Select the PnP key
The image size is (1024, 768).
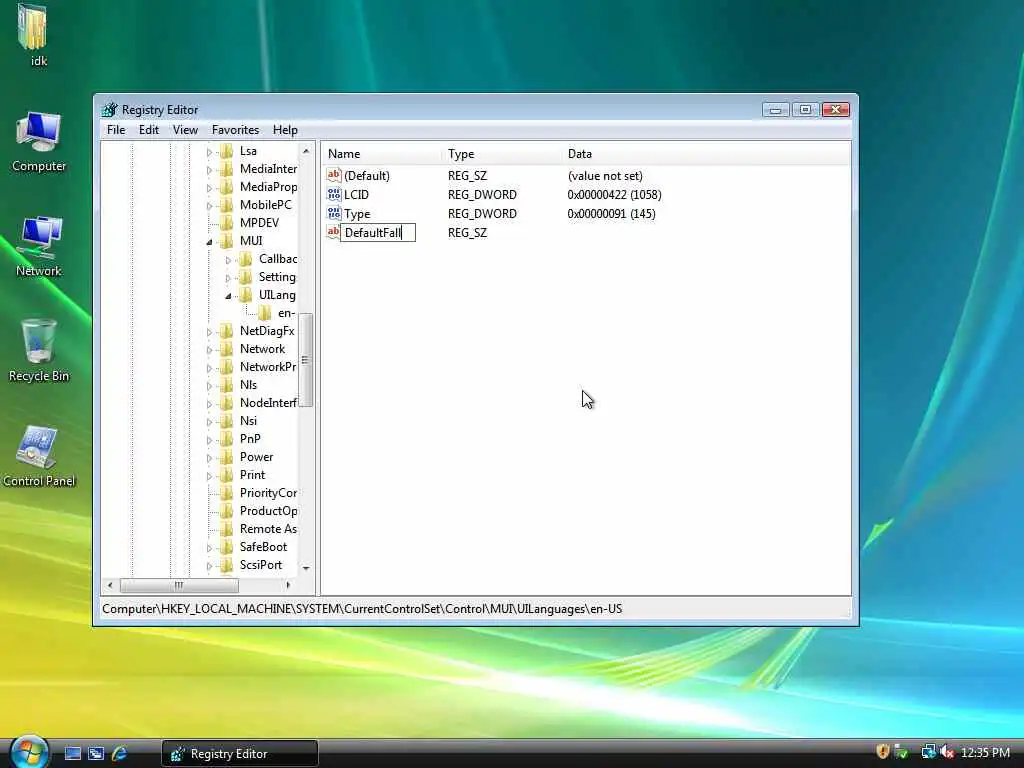coord(250,439)
